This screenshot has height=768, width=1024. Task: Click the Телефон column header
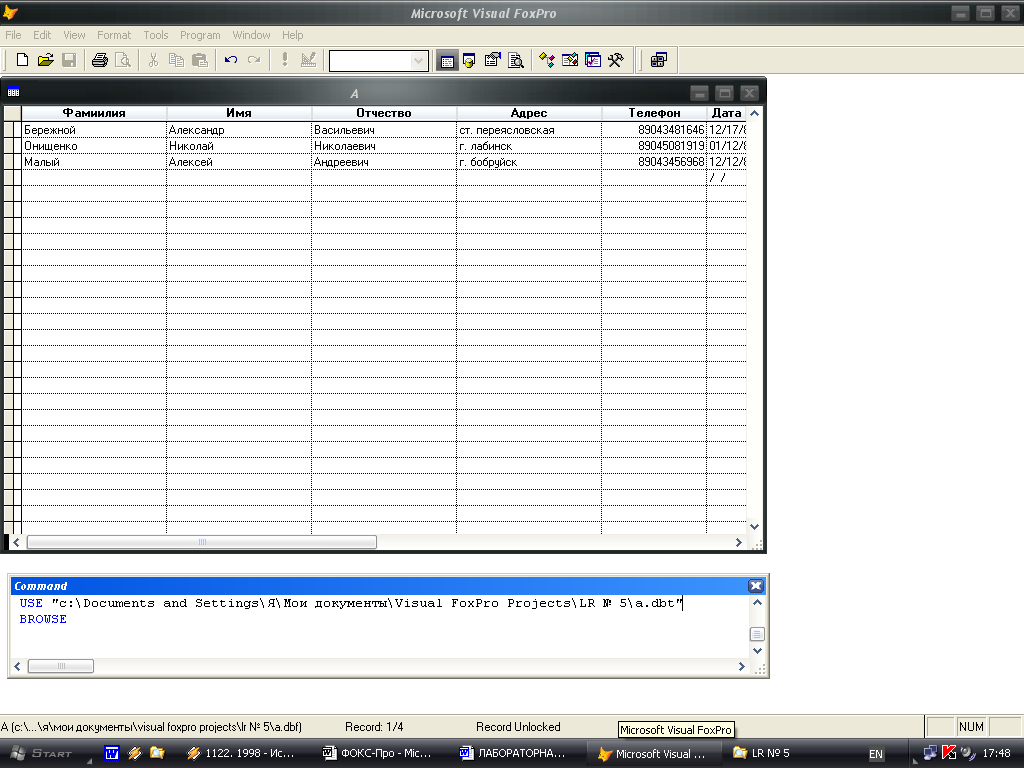click(654, 113)
